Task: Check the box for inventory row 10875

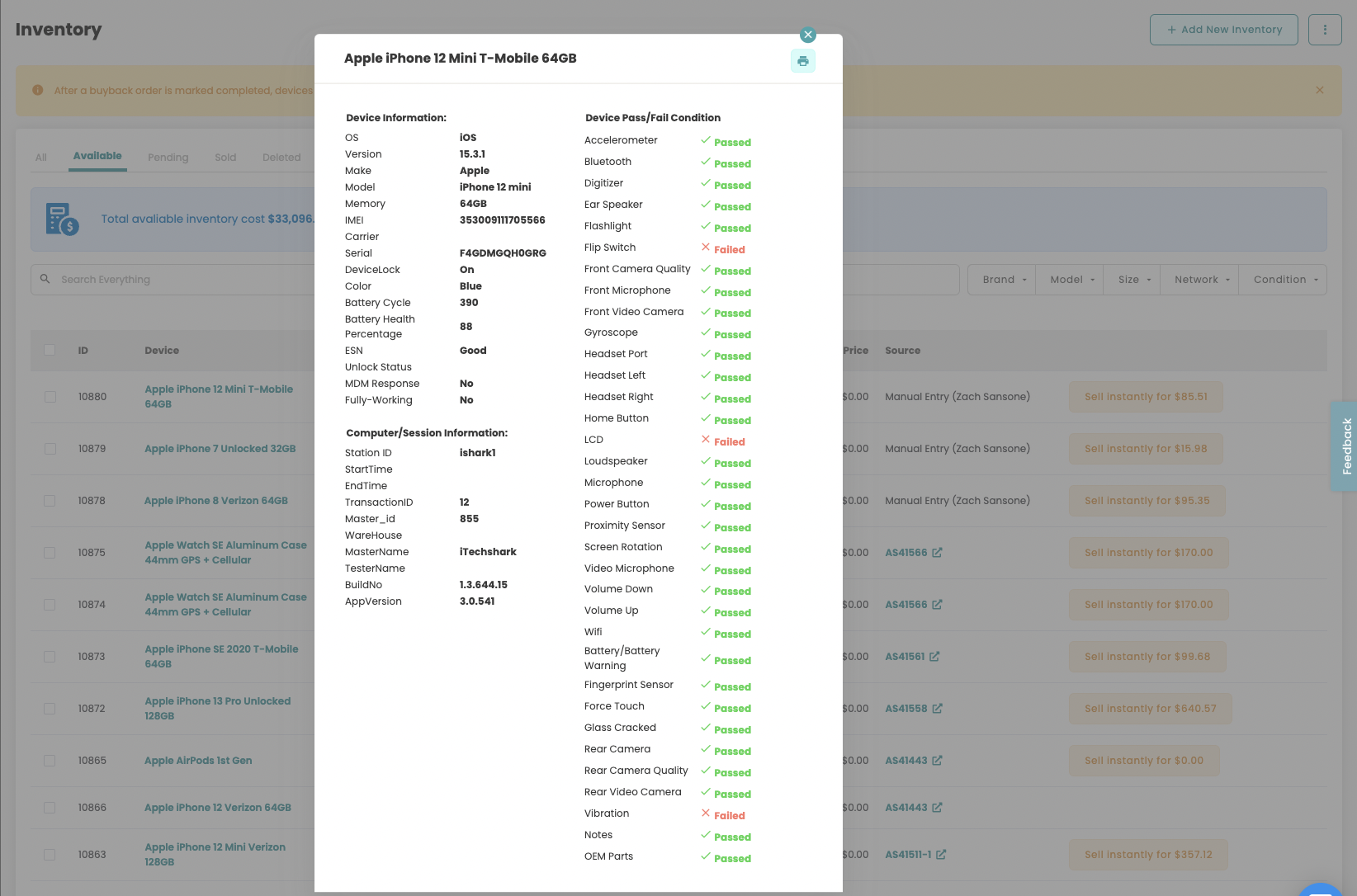Action: click(x=50, y=553)
